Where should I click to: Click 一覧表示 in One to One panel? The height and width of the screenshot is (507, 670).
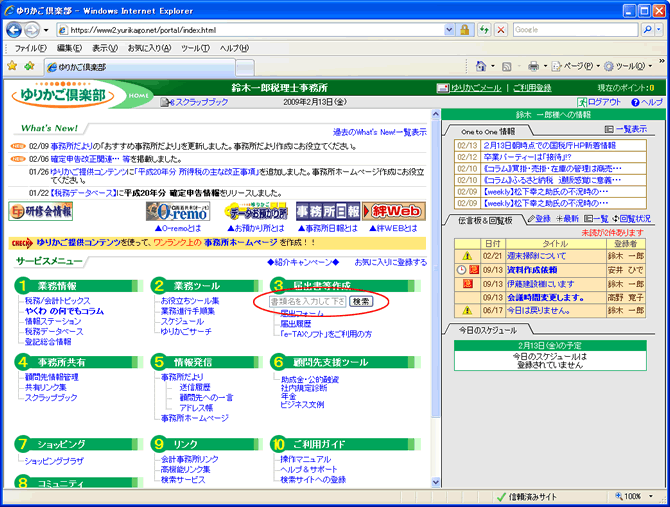point(626,129)
